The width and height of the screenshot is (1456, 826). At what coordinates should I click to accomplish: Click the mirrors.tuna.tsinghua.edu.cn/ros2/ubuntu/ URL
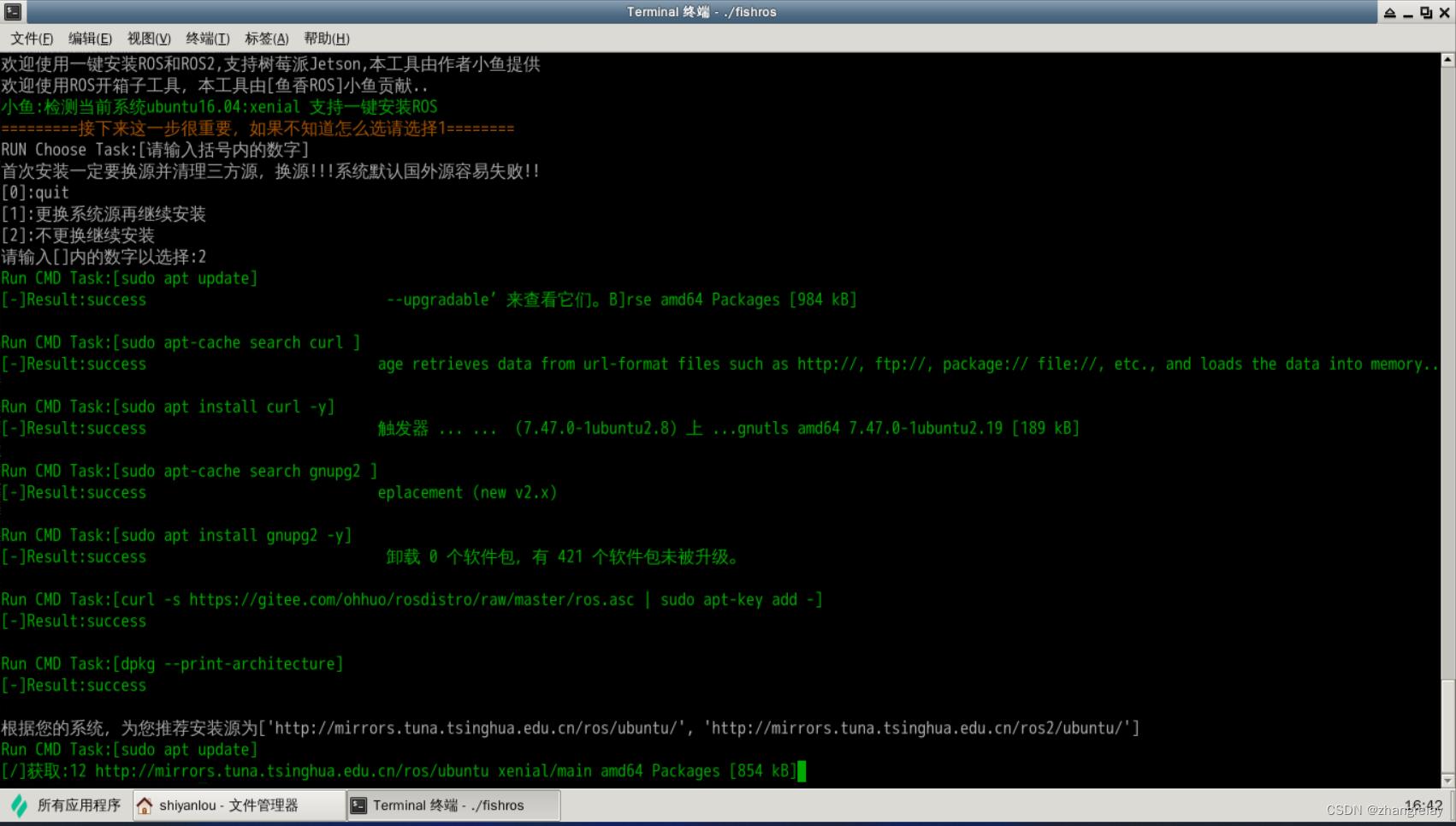(916, 728)
